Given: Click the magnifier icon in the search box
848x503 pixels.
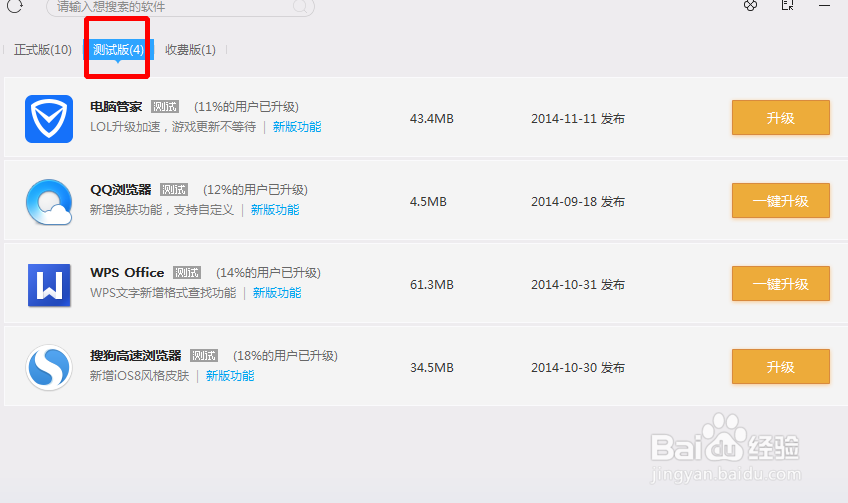Looking at the screenshot, I should 300,6.
